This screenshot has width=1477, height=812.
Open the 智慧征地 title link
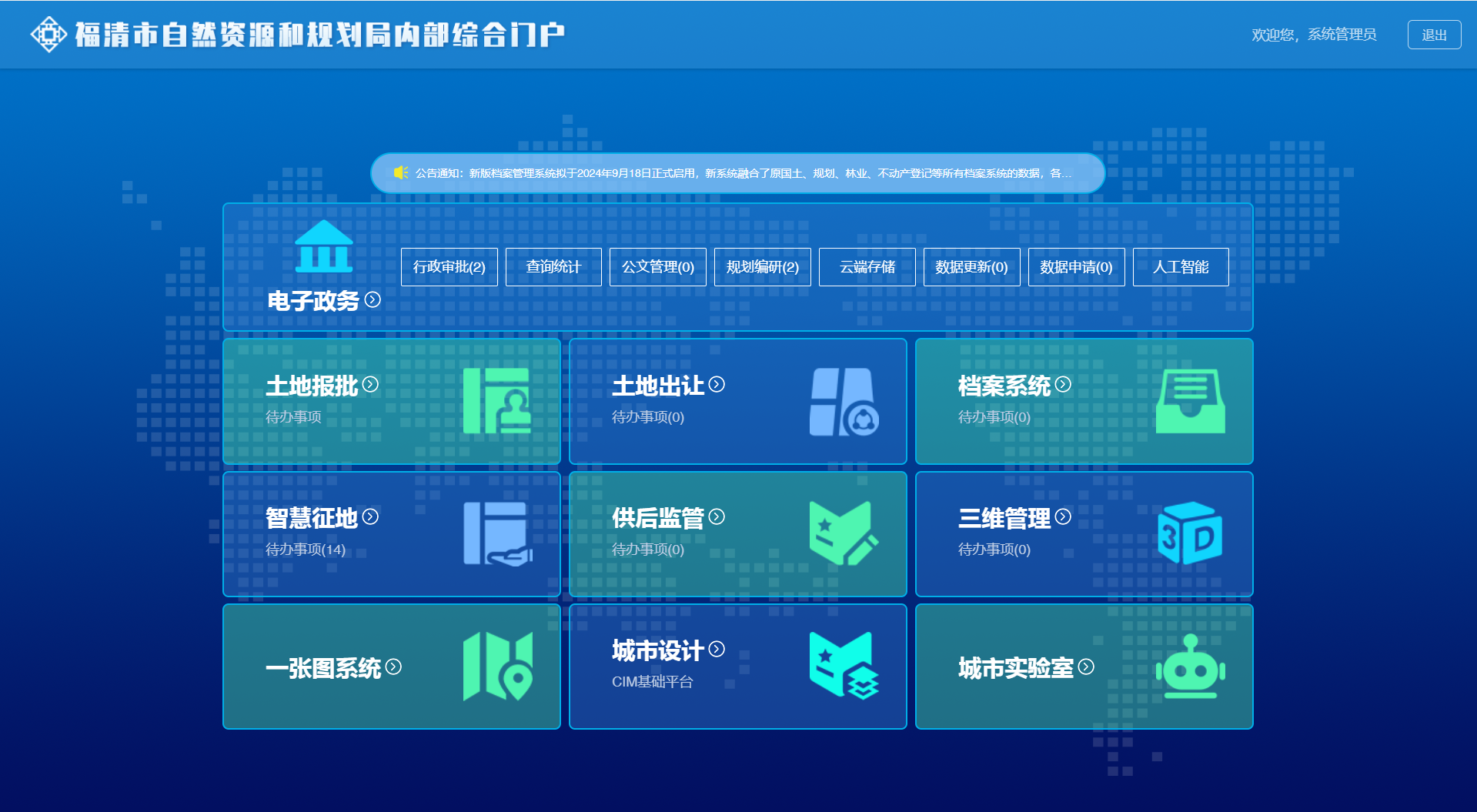pyautogui.click(x=312, y=518)
